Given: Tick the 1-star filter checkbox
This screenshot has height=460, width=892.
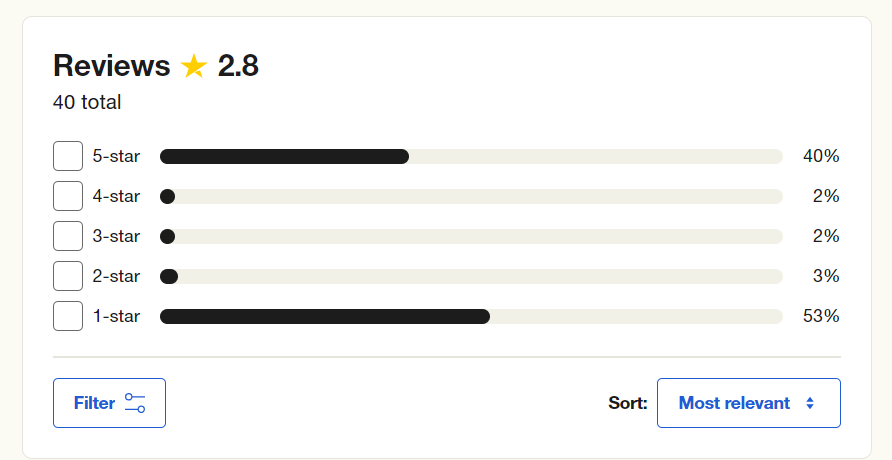Looking at the screenshot, I should coord(68,316).
